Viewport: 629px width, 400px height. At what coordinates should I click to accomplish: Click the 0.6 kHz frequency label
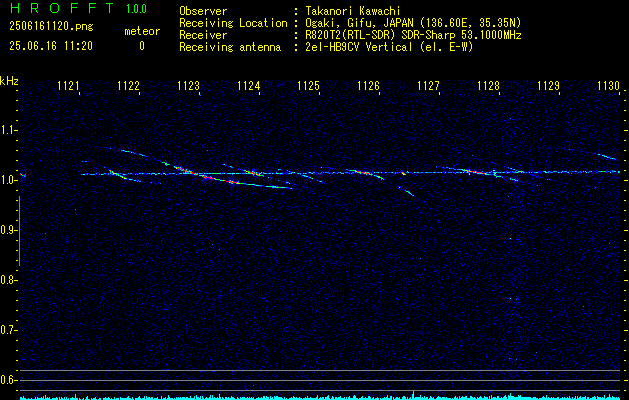8,380
